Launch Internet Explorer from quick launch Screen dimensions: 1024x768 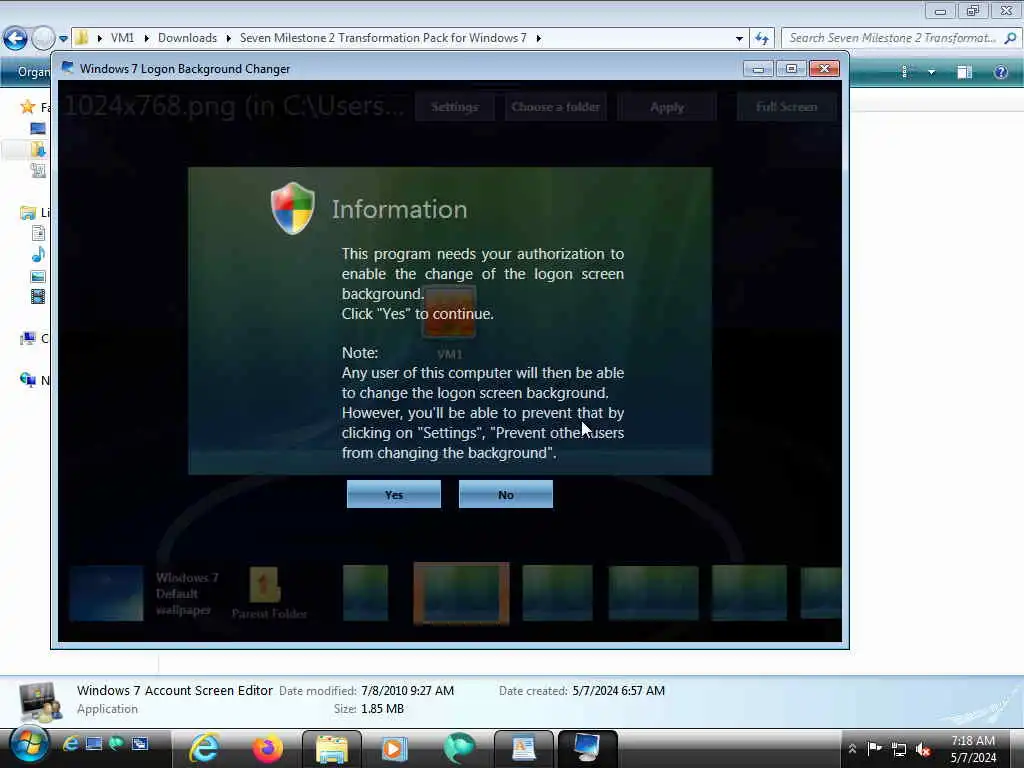[71, 743]
